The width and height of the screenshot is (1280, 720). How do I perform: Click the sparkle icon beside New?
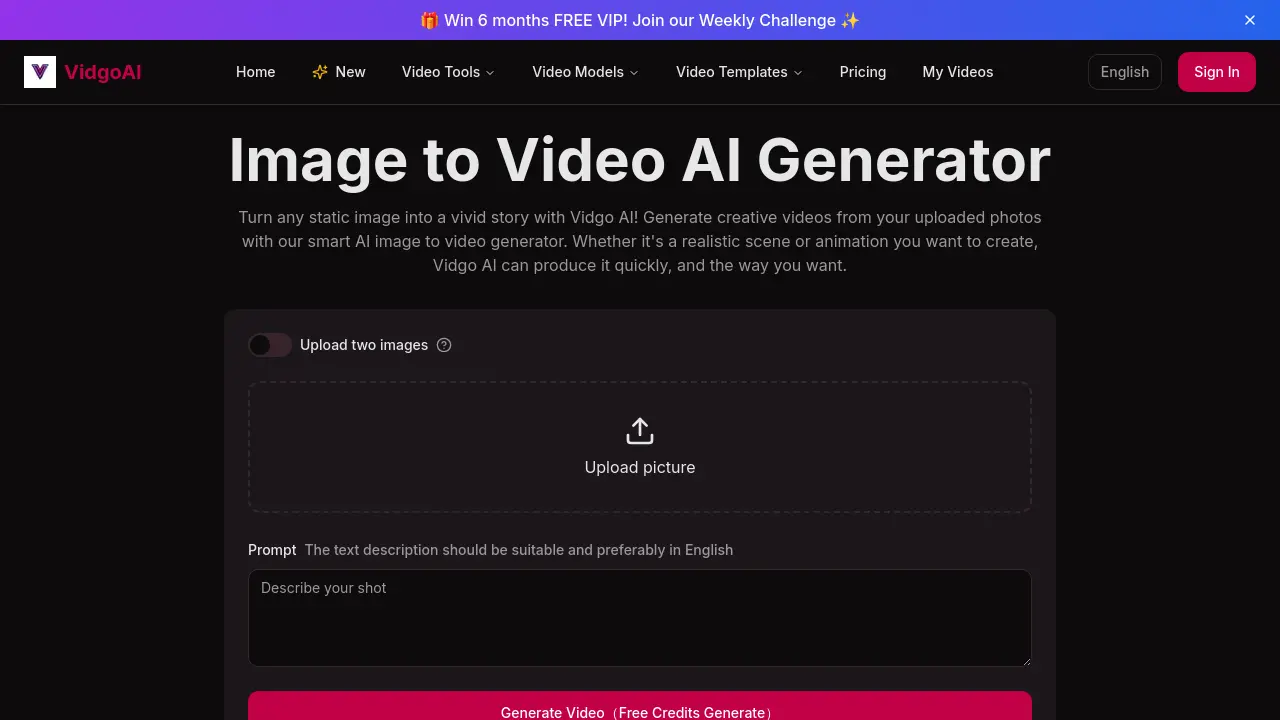318,71
